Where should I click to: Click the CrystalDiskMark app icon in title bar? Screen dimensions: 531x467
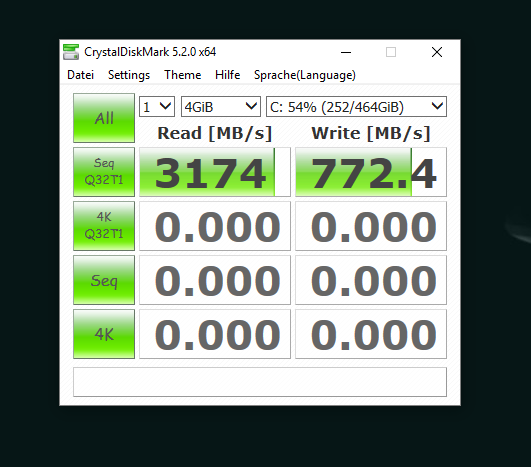71,52
